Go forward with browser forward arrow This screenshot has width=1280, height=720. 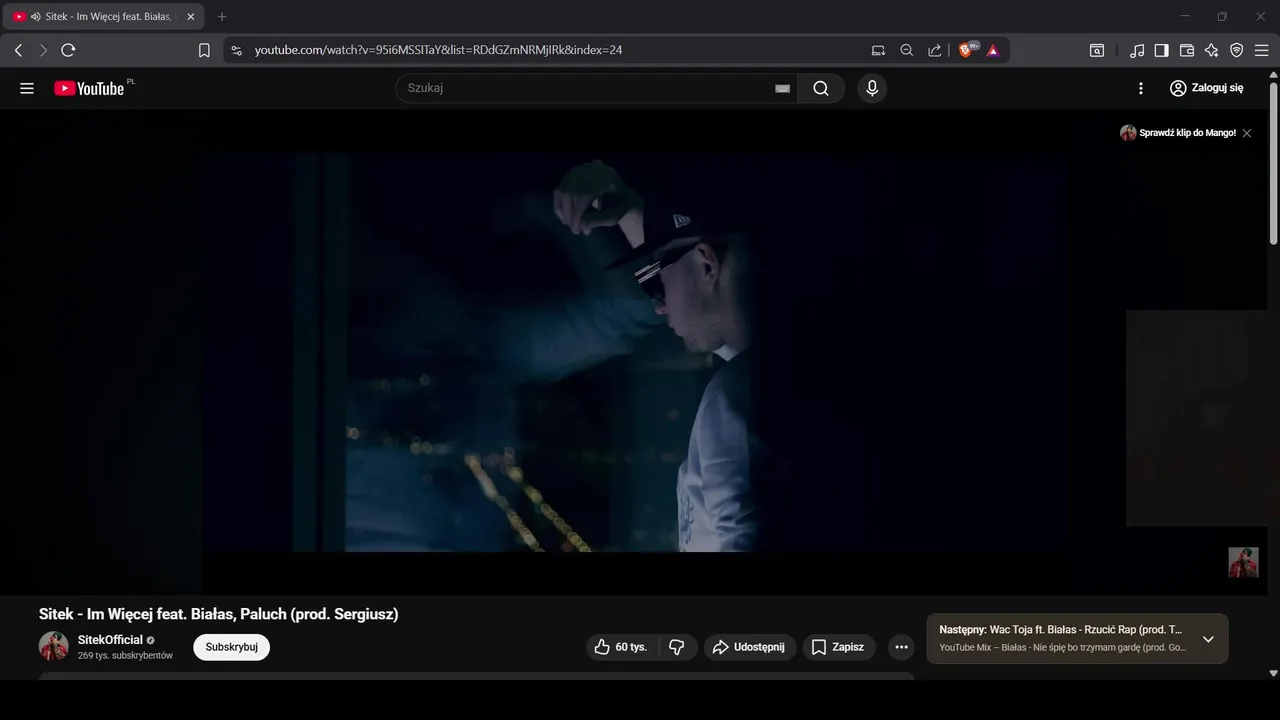43,50
